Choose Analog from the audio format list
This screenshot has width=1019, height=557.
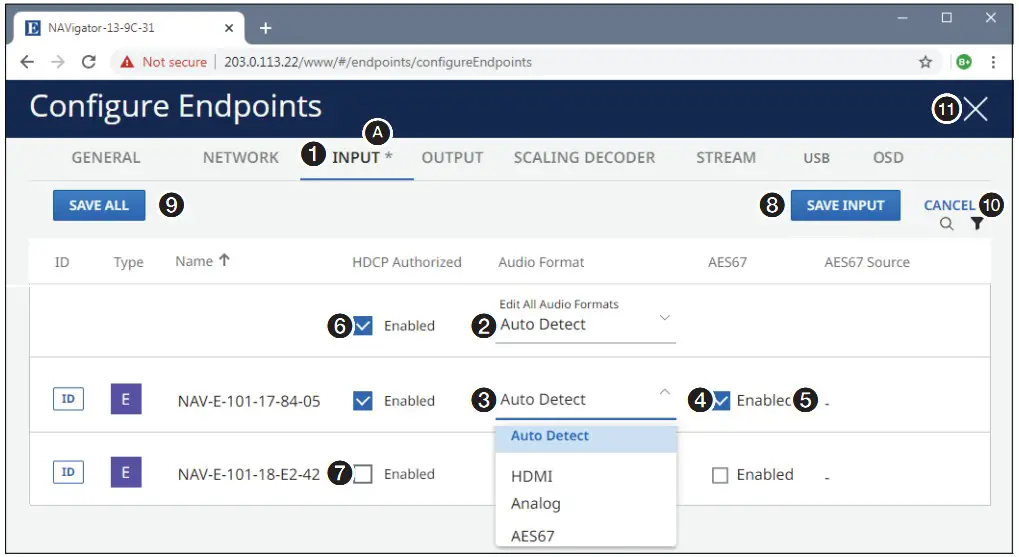pos(535,504)
